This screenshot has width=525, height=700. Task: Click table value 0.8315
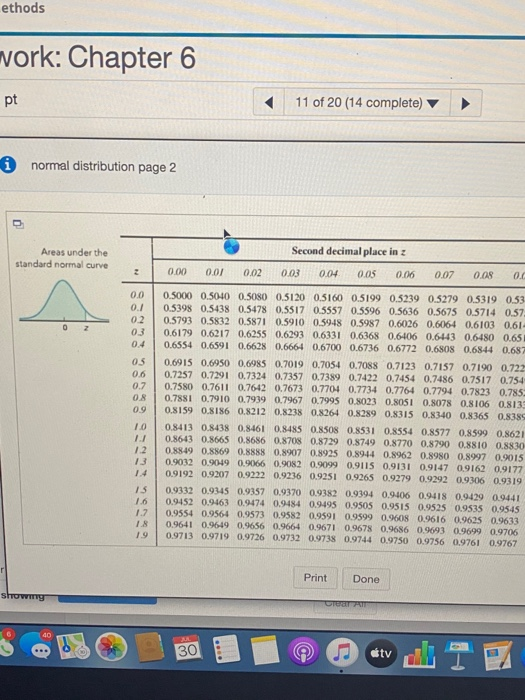399,414
